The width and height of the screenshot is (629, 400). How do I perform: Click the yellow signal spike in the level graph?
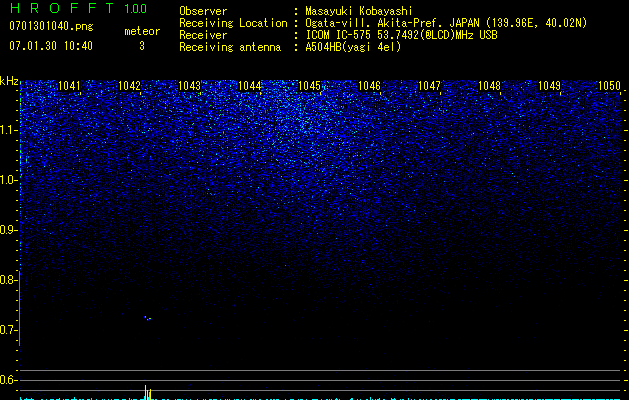[148, 392]
